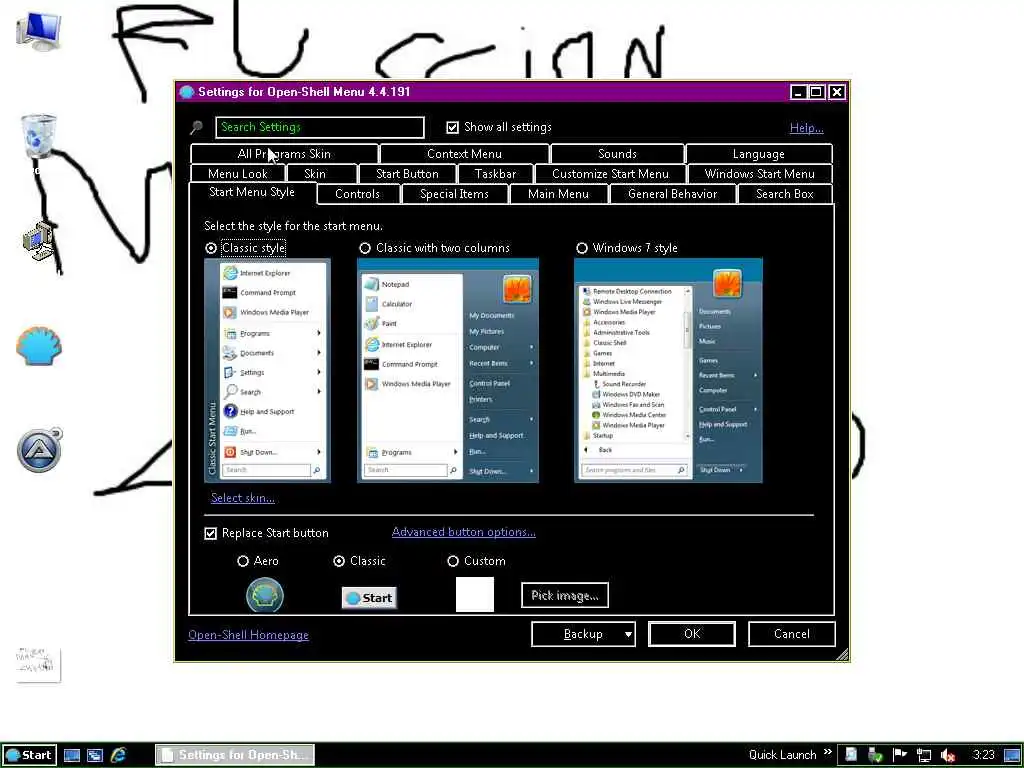Click the Show Desktop quick launch icon
1024x768 pixels.
click(x=72, y=755)
